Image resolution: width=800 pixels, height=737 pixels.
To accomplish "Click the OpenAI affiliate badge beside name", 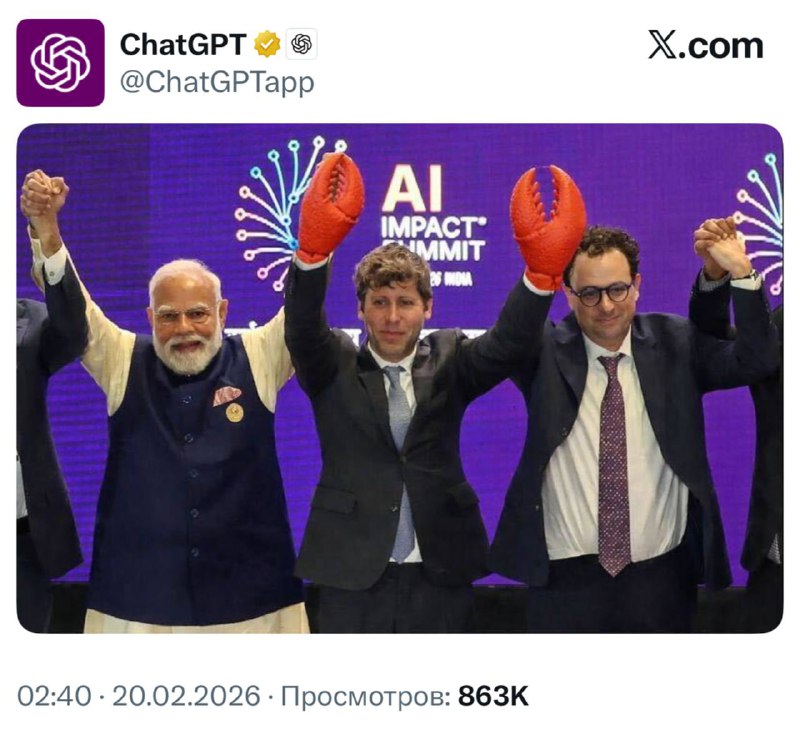I will [301, 45].
